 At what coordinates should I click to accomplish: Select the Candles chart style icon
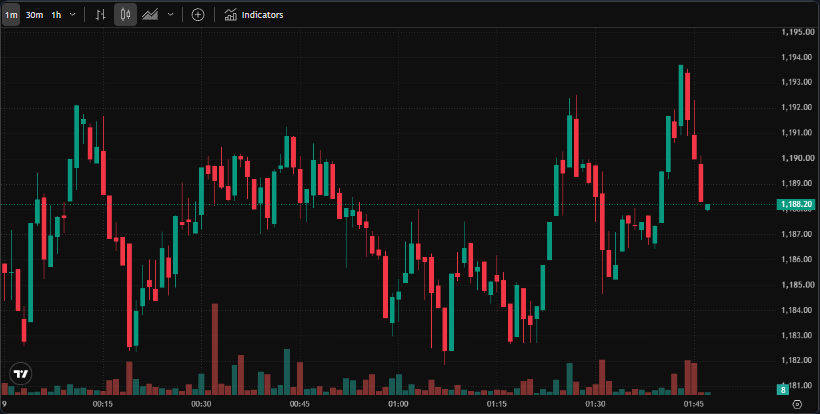126,15
